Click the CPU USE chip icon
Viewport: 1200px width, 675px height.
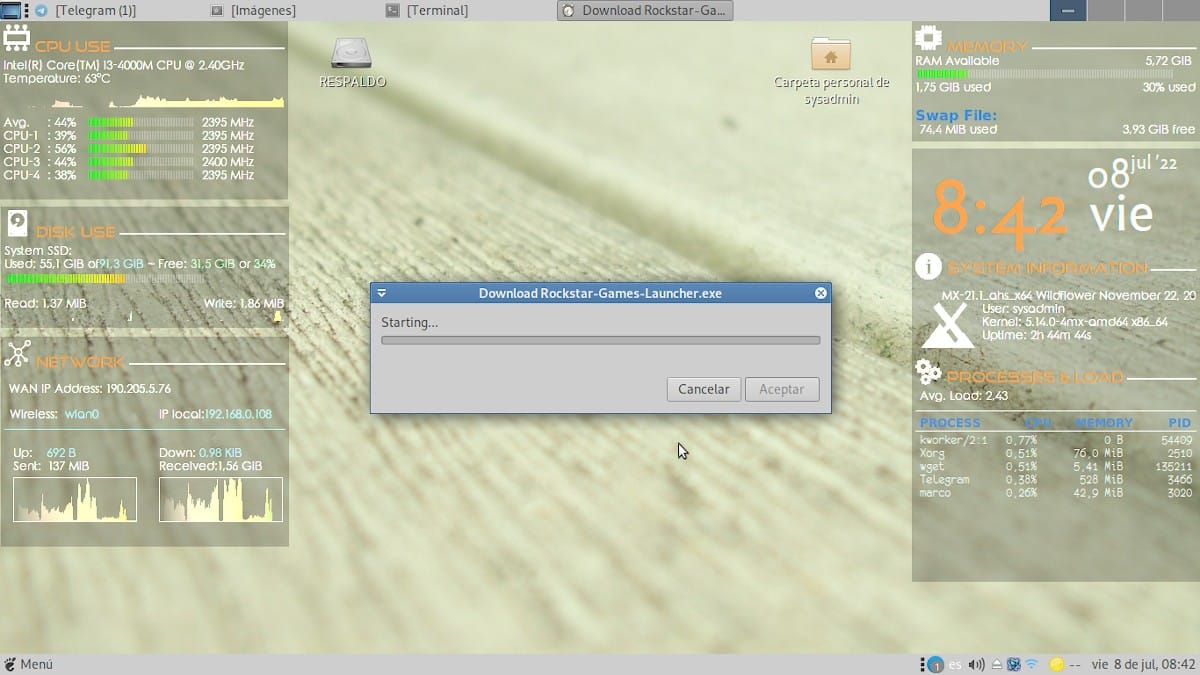17,39
